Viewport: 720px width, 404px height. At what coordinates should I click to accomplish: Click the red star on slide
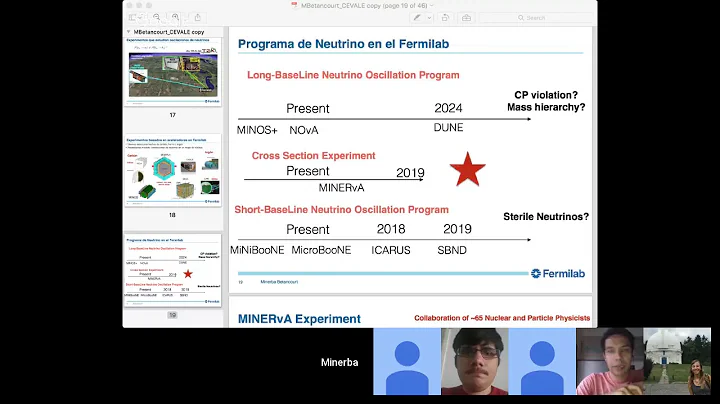pos(467,169)
